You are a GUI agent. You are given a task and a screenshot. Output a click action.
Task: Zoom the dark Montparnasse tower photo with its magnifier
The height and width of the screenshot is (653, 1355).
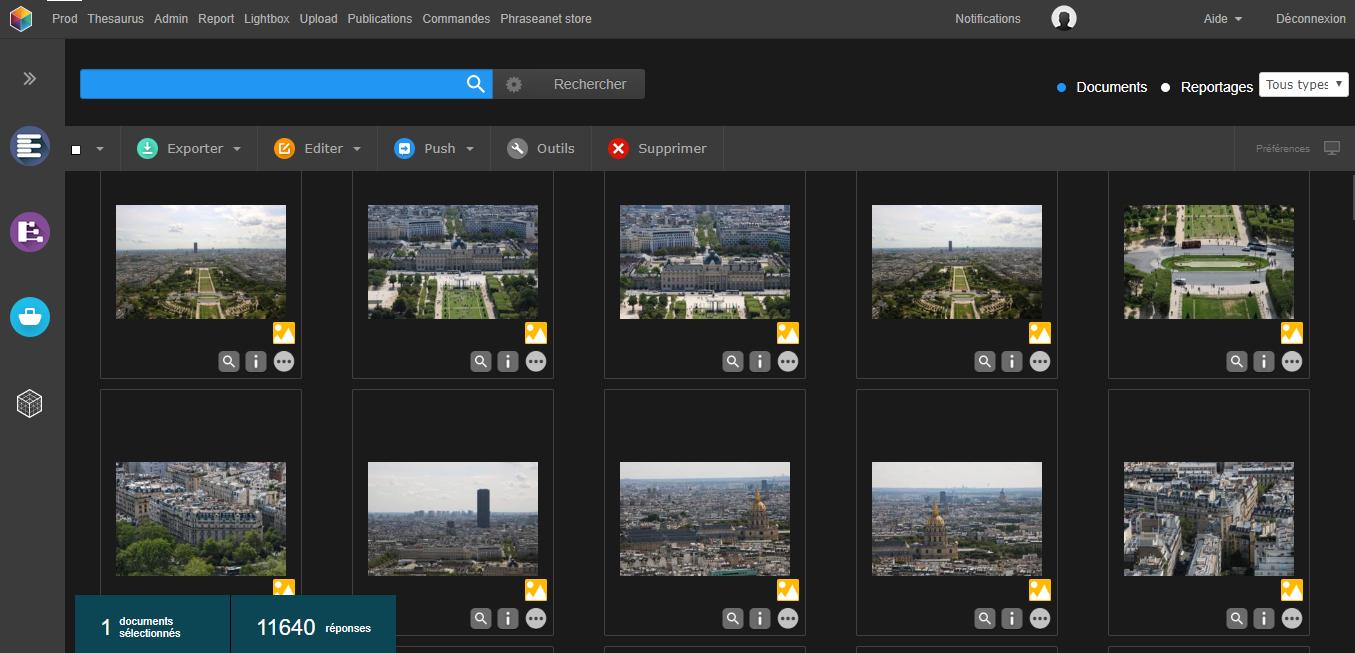(x=481, y=618)
